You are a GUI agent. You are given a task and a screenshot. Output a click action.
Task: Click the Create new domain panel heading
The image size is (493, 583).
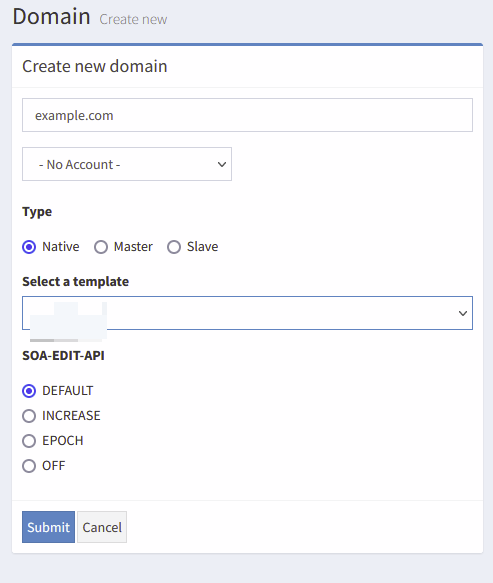click(x=95, y=66)
